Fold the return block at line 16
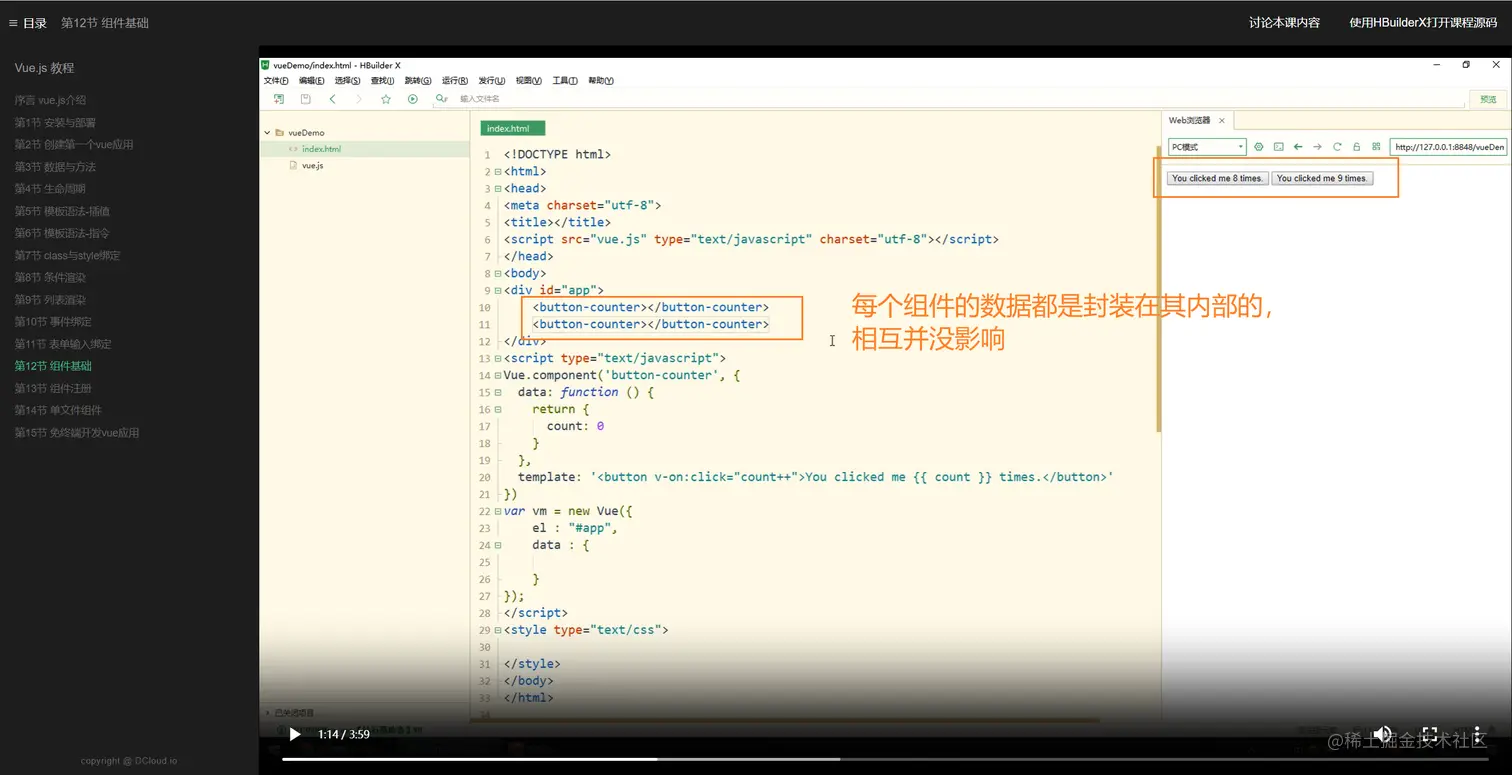The width and height of the screenshot is (1512, 775). tap(499, 410)
